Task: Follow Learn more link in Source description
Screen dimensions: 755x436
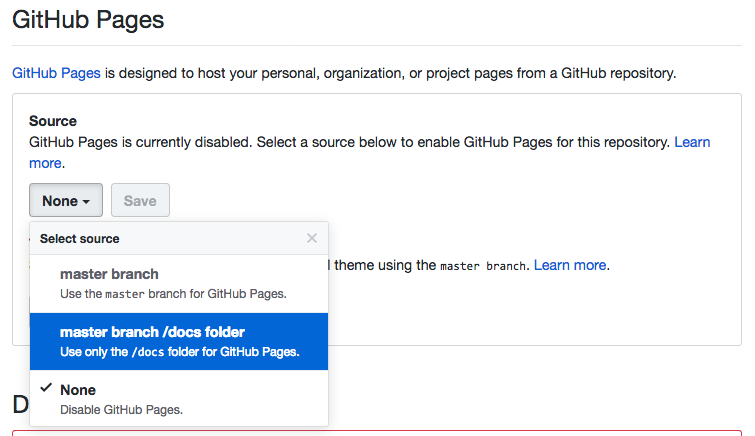Action: [692, 142]
